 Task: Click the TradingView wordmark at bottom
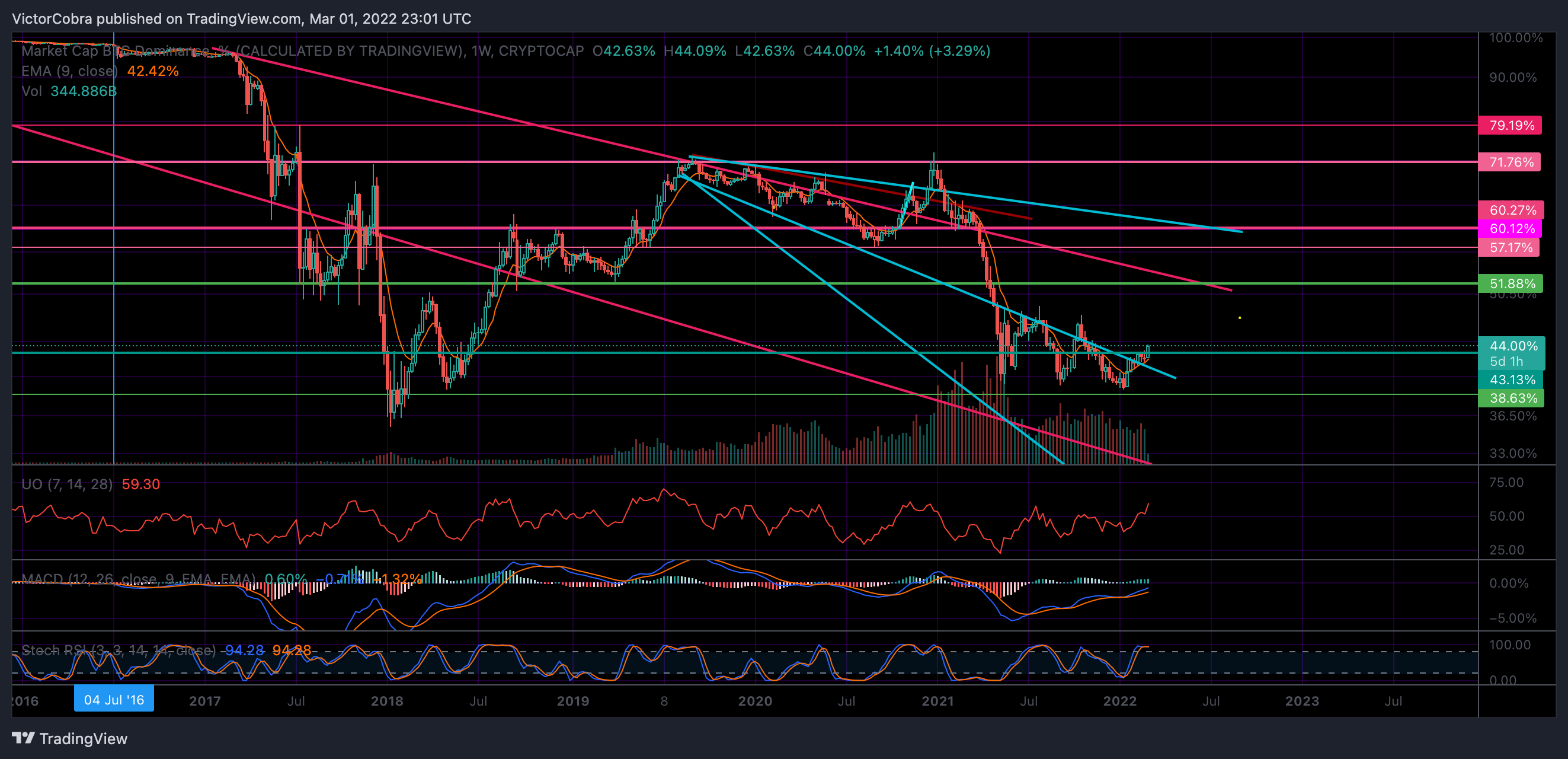(84, 739)
